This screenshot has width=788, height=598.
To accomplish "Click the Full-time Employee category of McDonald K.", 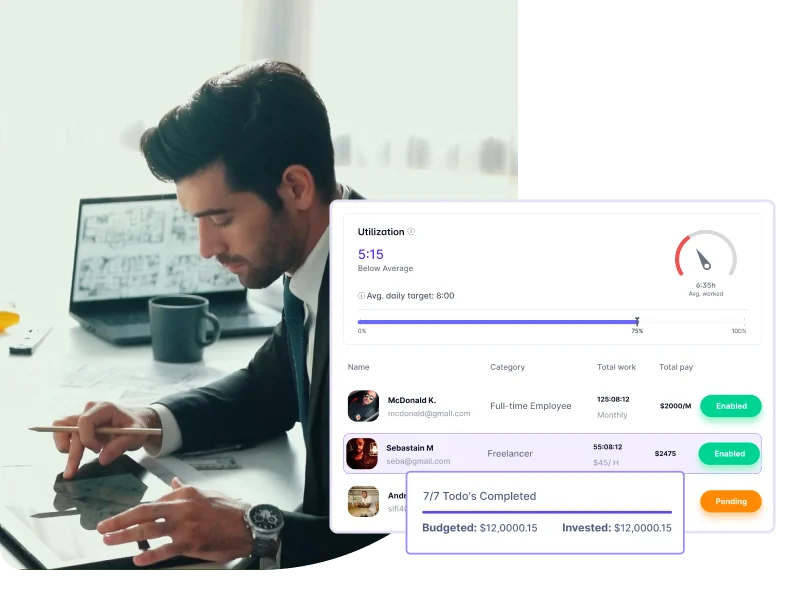I will click(x=530, y=406).
